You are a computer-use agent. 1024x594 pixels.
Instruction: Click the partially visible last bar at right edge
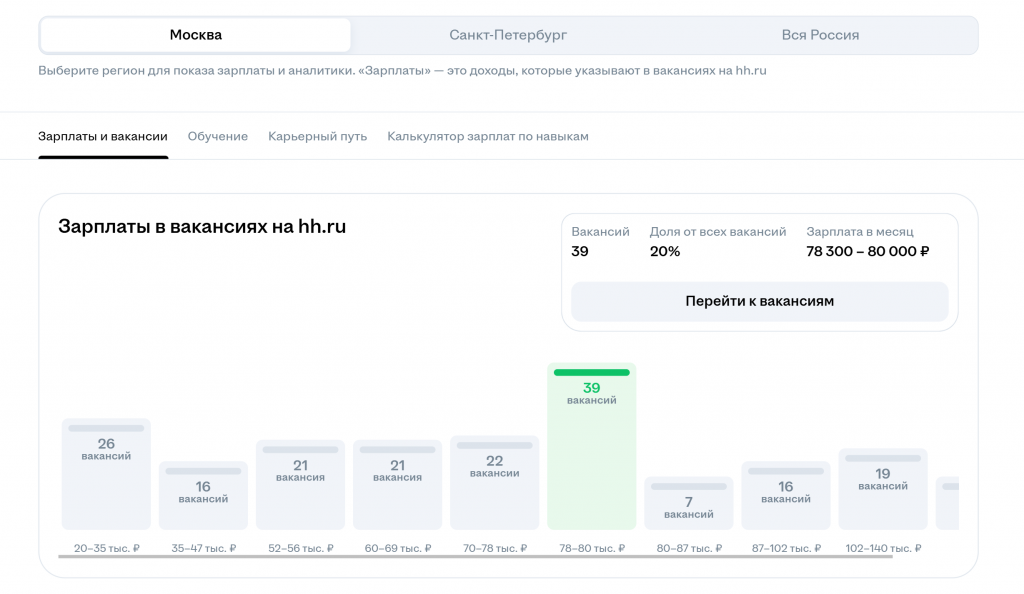948,503
